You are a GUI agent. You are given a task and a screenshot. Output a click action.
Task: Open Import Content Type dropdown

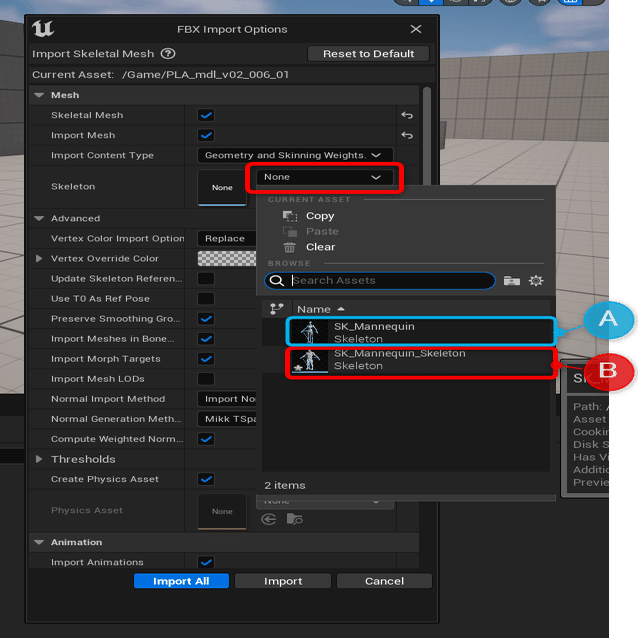click(295, 155)
